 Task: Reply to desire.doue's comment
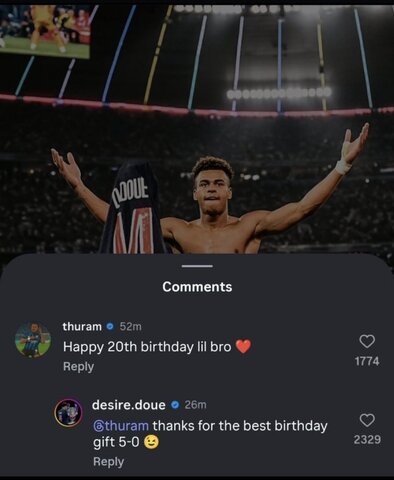(108, 462)
